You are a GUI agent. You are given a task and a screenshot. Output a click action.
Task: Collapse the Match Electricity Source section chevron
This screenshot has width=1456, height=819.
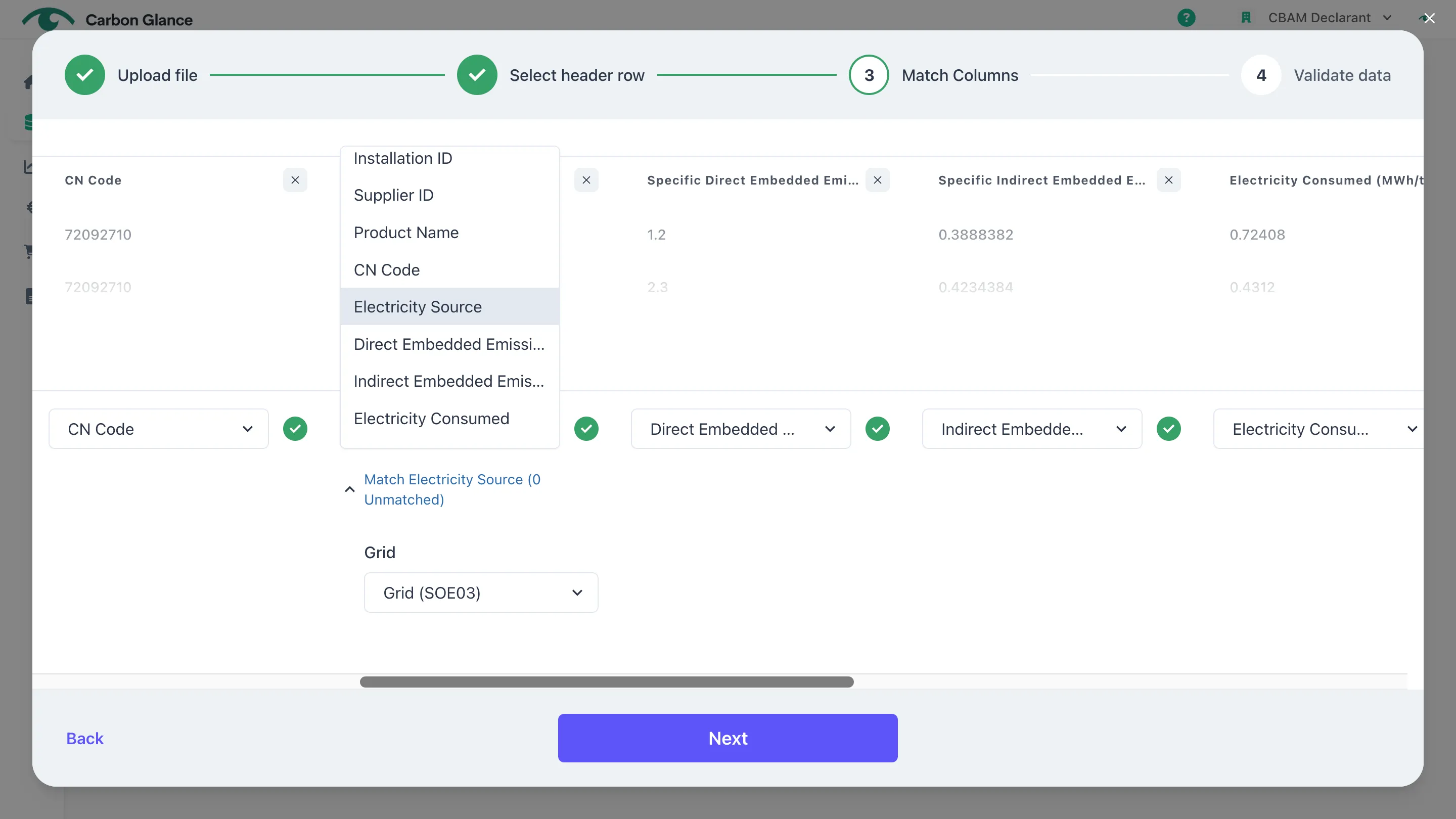point(350,489)
